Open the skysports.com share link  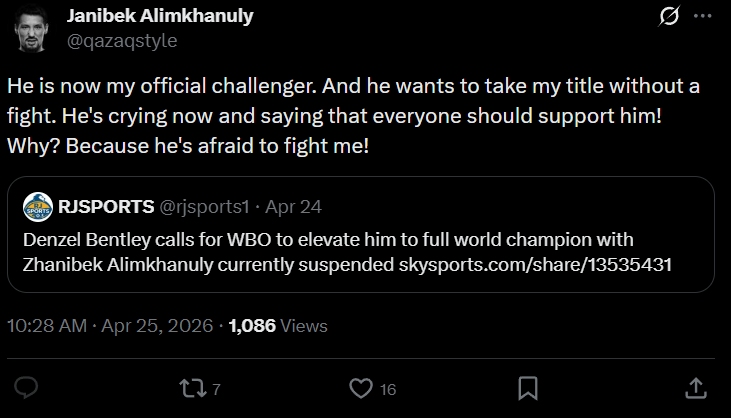pyautogui.click(x=536, y=267)
